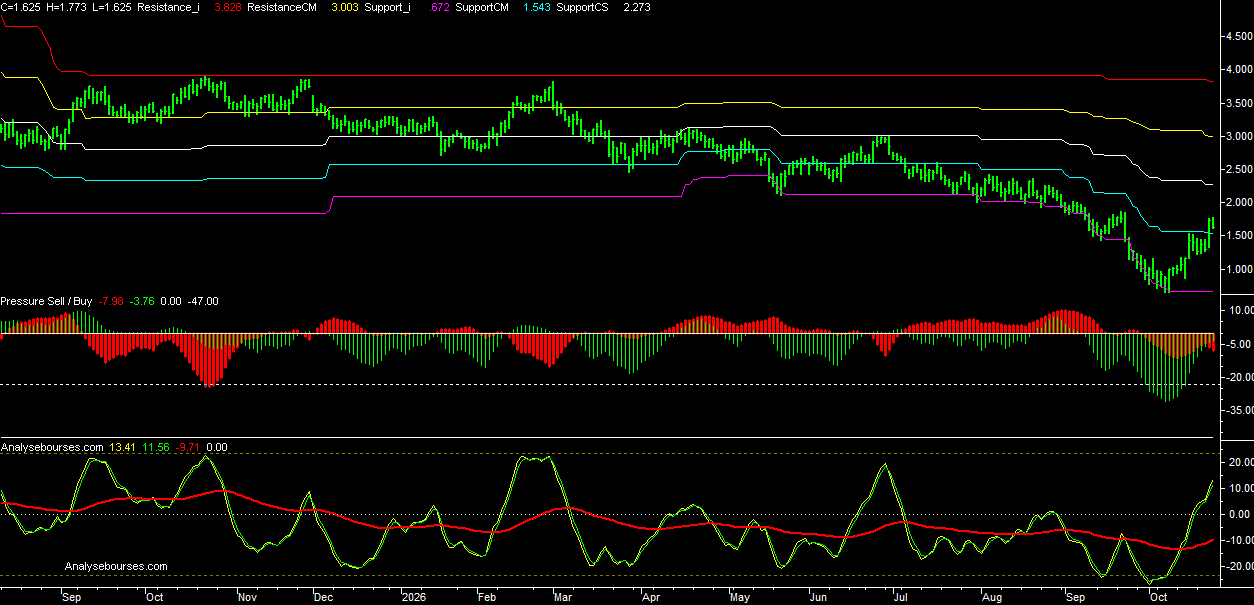The width and height of the screenshot is (1254, 605).
Task: Click the 4.000 price axis label
Action: [x=1238, y=69]
